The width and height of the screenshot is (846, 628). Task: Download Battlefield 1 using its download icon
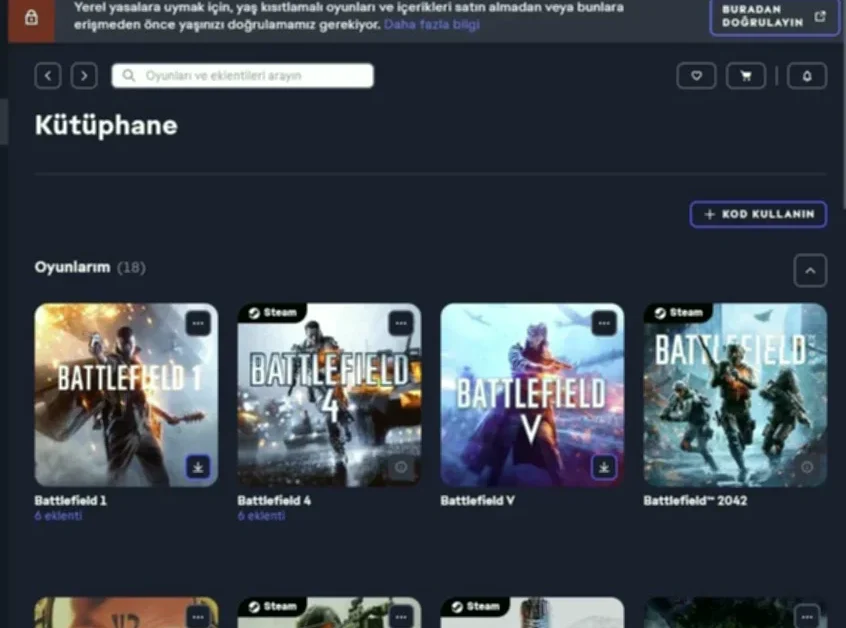click(x=198, y=467)
